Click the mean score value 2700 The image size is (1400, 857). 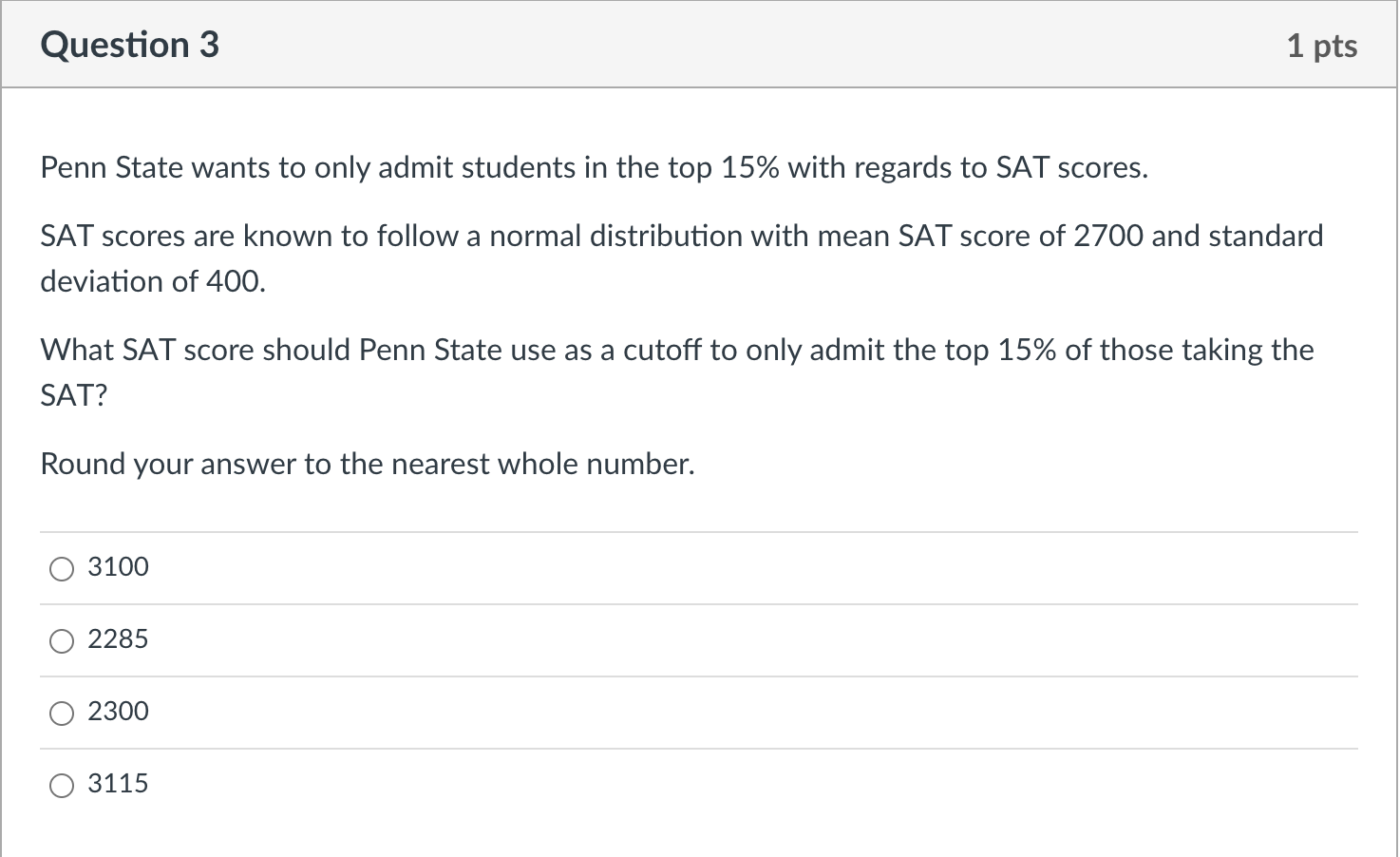point(1107,237)
